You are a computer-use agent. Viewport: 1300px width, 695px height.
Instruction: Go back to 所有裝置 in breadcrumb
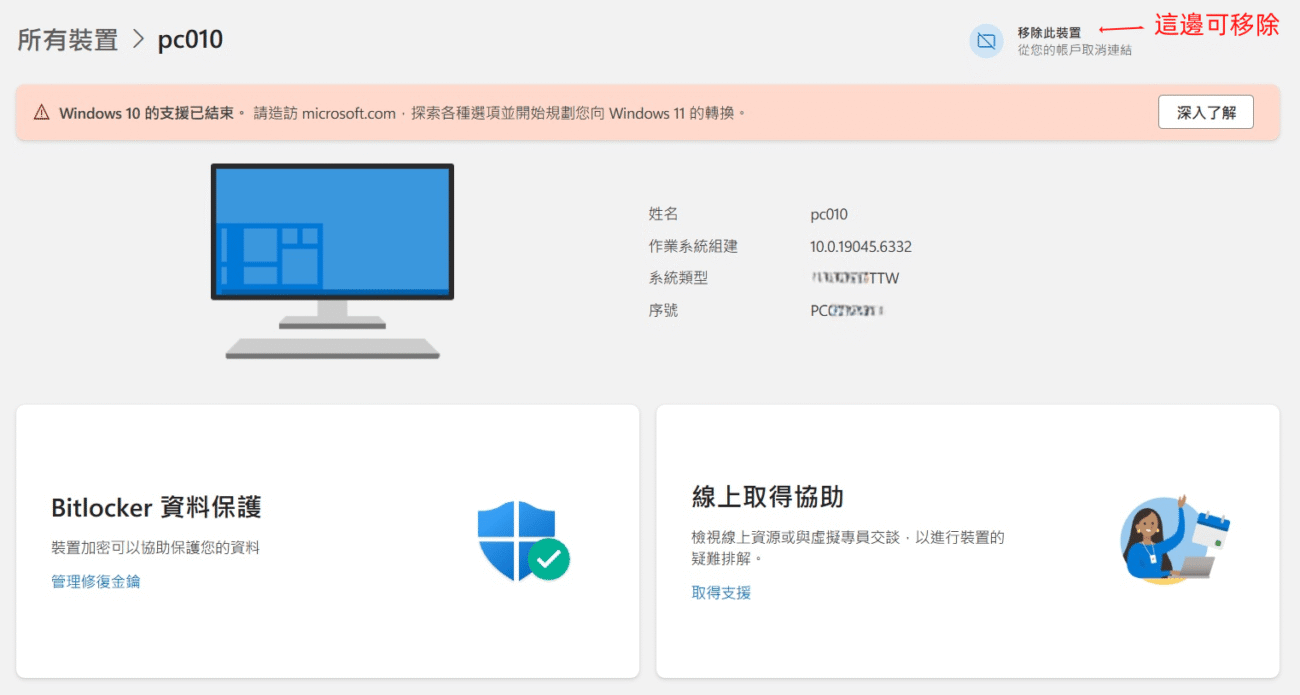(67, 40)
